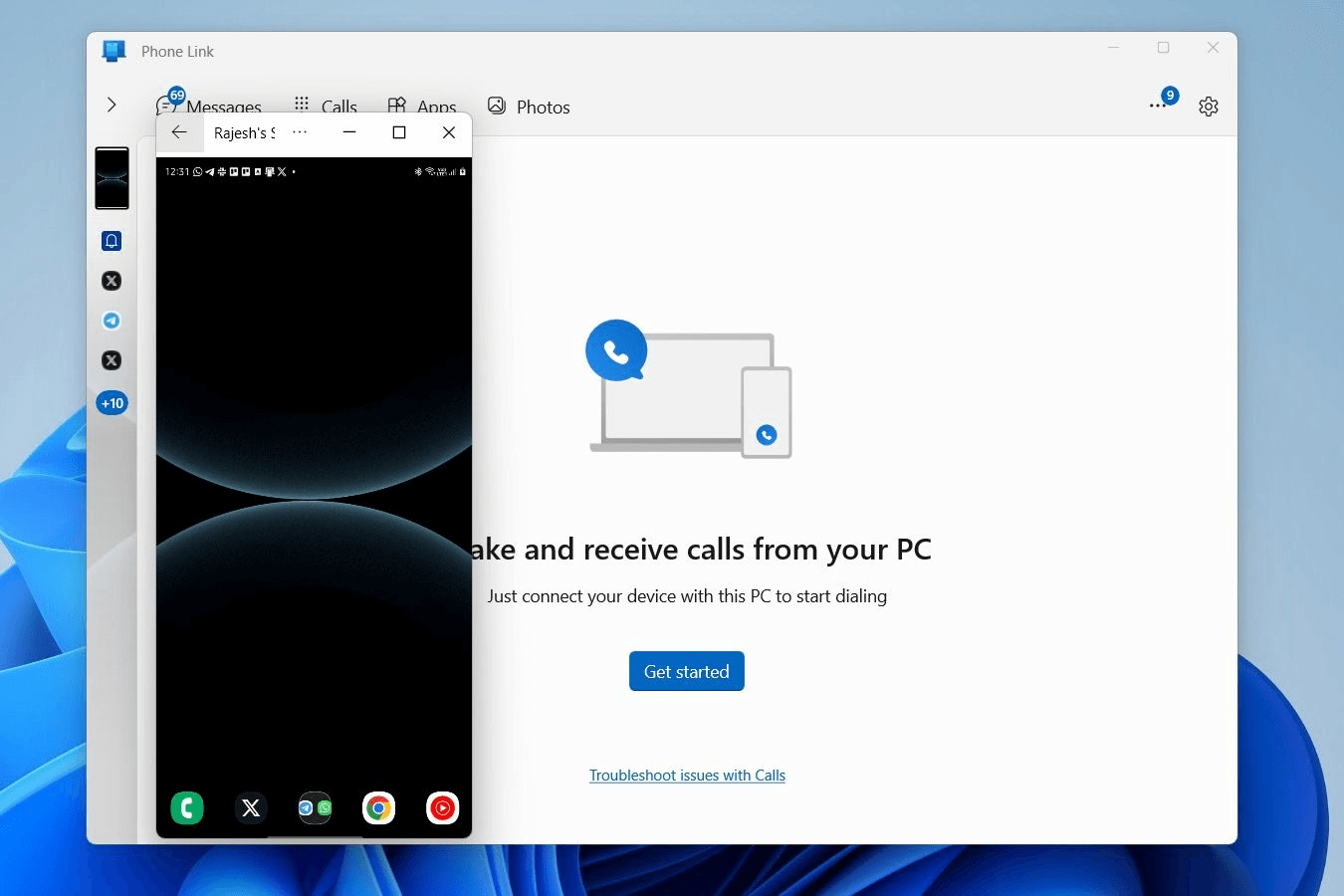Click the Get started button
Screen dimensions: 1344x896
[686, 671]
